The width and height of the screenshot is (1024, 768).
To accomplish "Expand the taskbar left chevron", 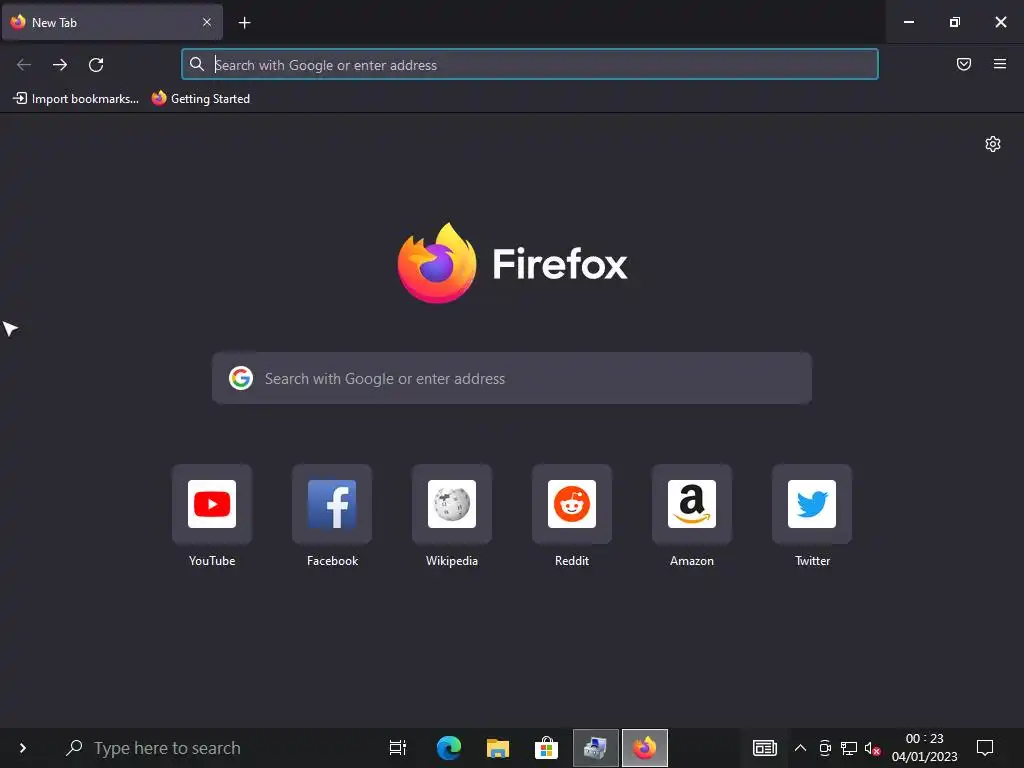I will pyautogui.click(x=23, y=748).
